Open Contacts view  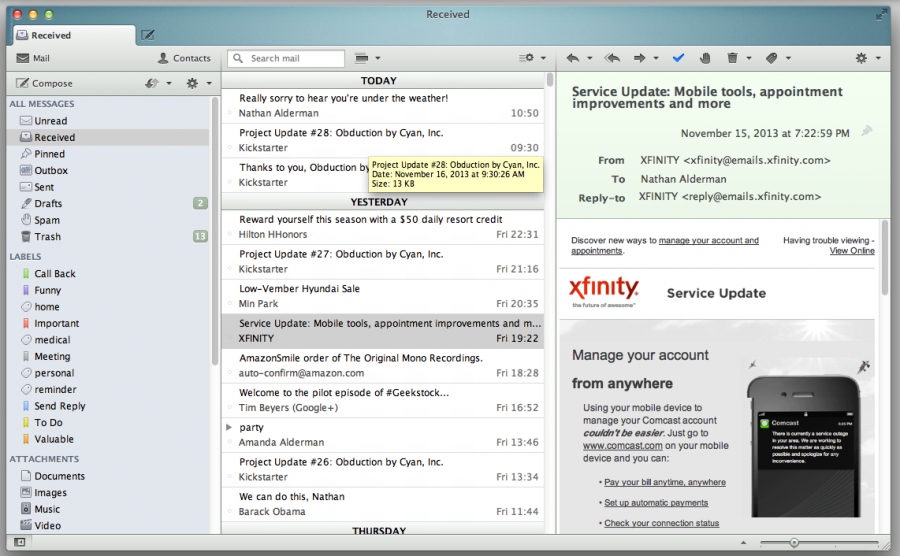[x=184, y=58]
